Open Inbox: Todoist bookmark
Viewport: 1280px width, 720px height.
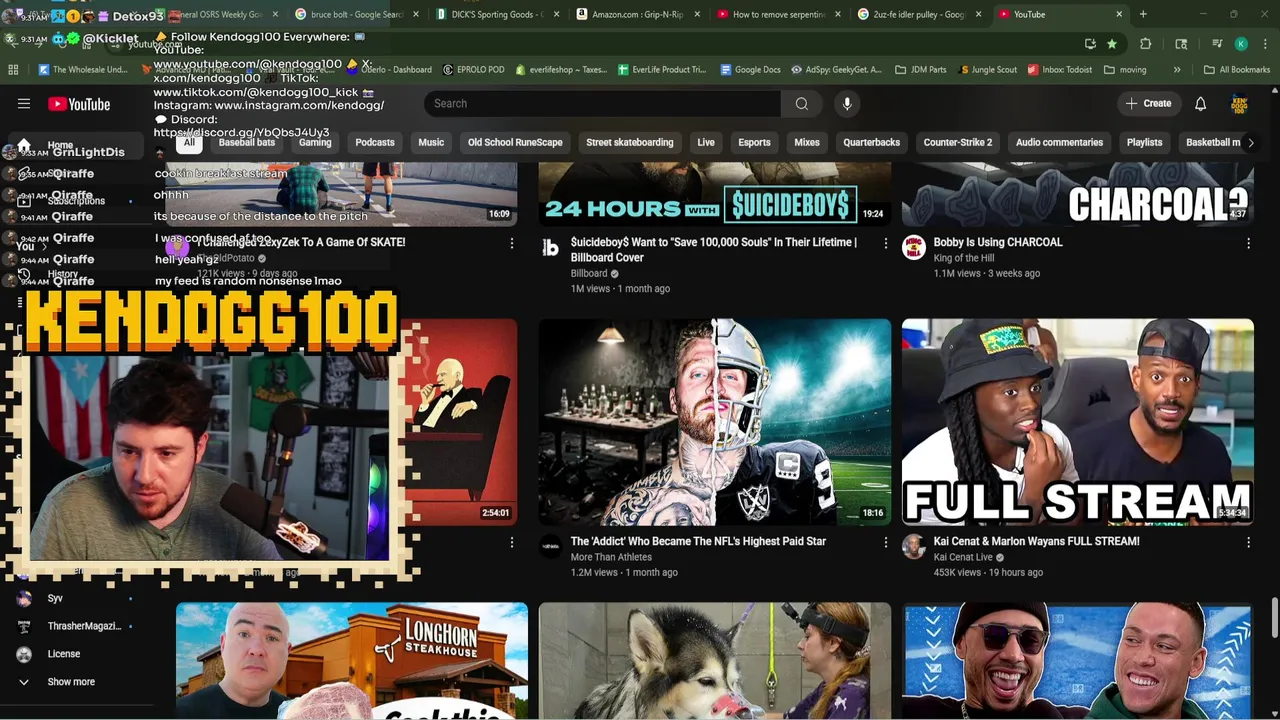[1058, 70]
